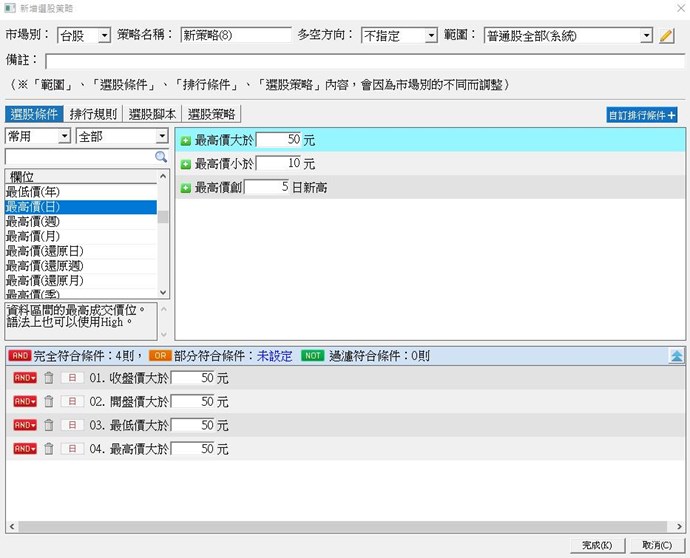Click the 備註 text input field
Image resolution: width=690 pixels, height=558 pixels.
(x=360, y=61)
